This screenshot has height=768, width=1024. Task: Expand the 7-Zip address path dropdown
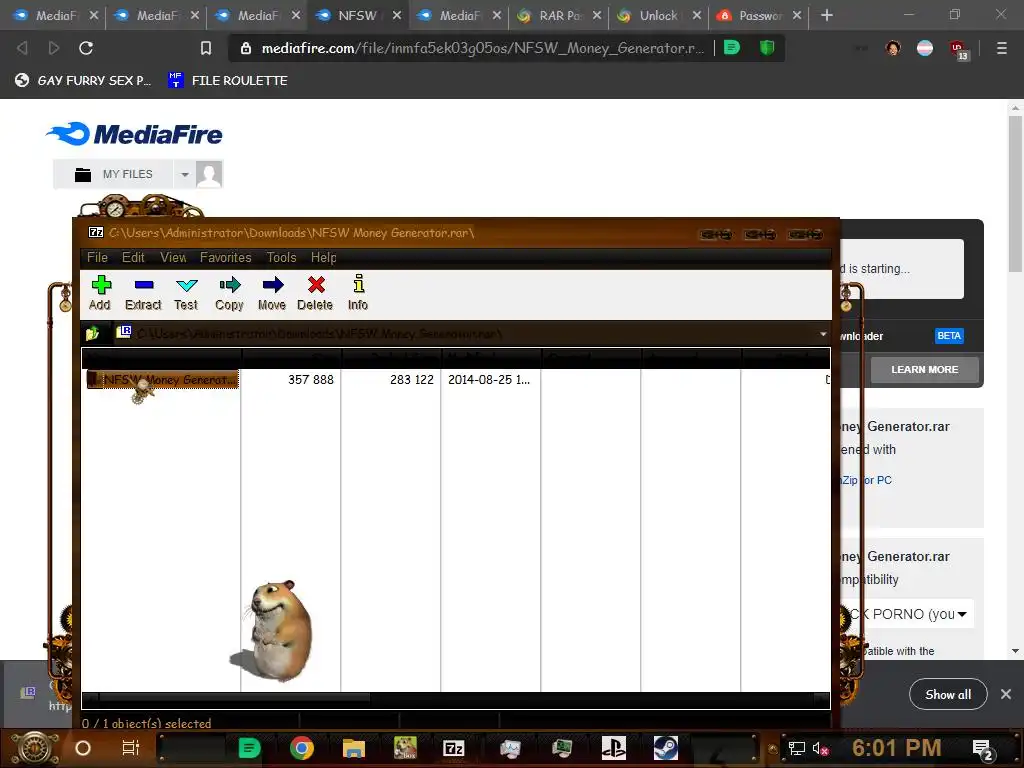click(x=823, y=334)
